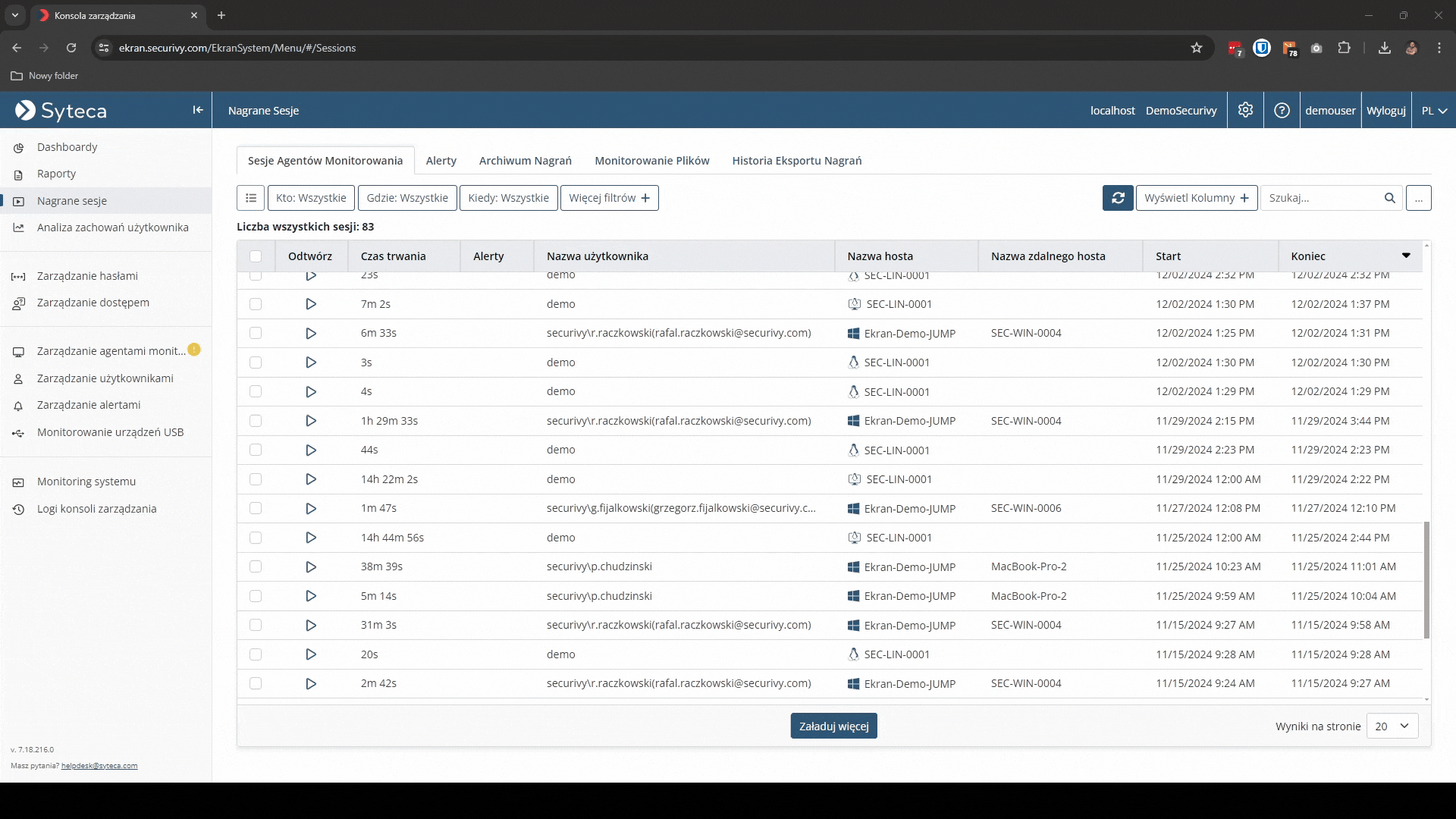The image size is (1456, 819).
Task: Click the helpdesk@syteca.com link
Action: pos(99,766)
